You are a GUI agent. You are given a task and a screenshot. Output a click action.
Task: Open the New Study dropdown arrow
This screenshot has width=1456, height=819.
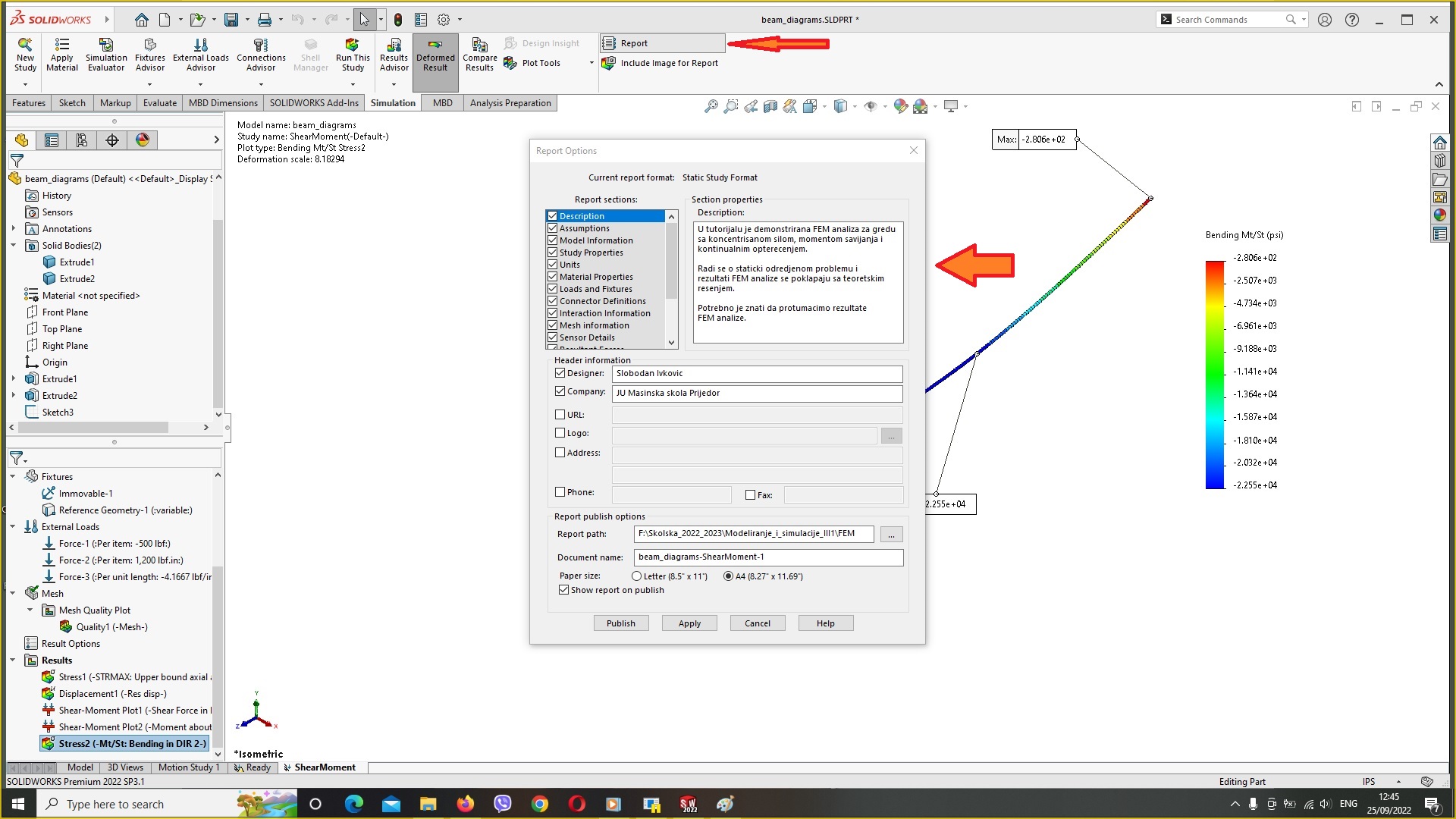[x=25, y=84]
